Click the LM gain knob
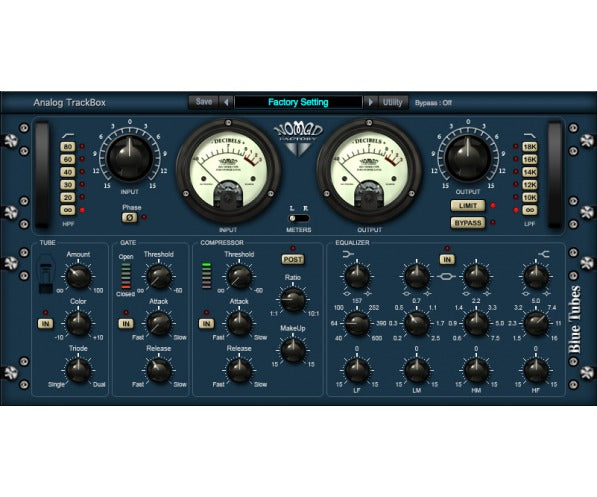Viewport: 597px width, 497px height. [417, 371]
